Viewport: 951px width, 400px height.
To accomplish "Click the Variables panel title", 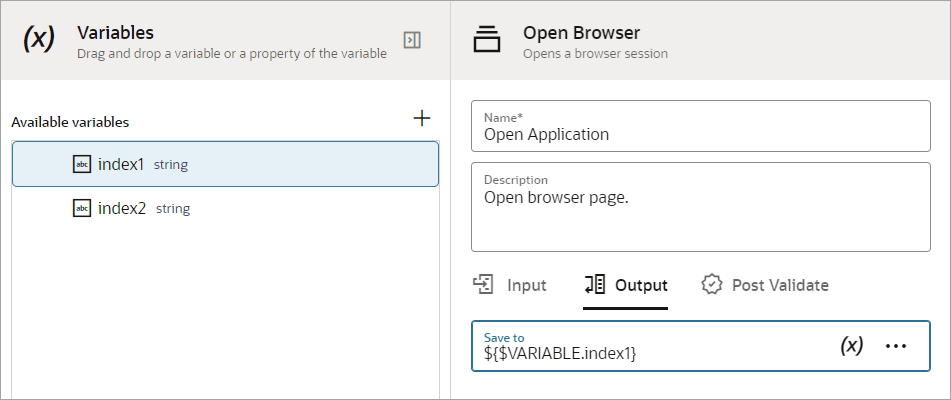I will point(115,32).
